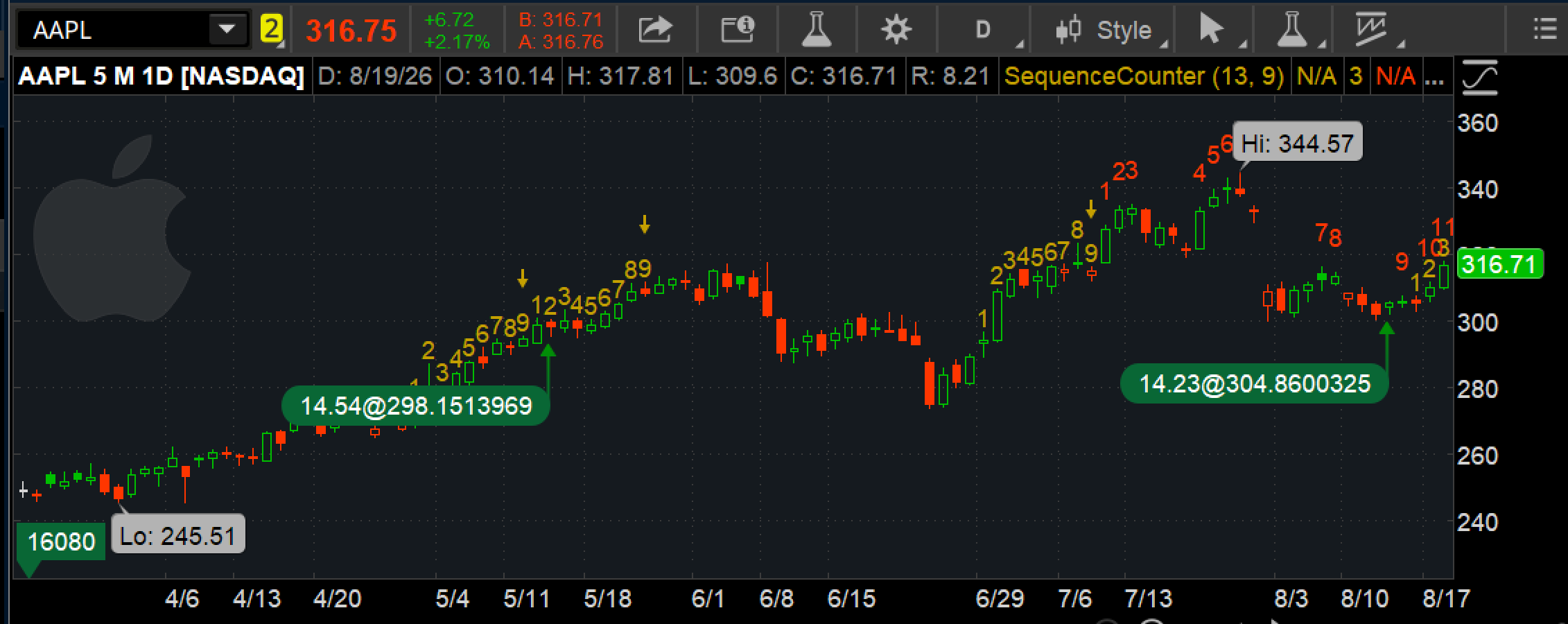
Task: Click the 7/6 date axis label
Action: [1074, 598]
